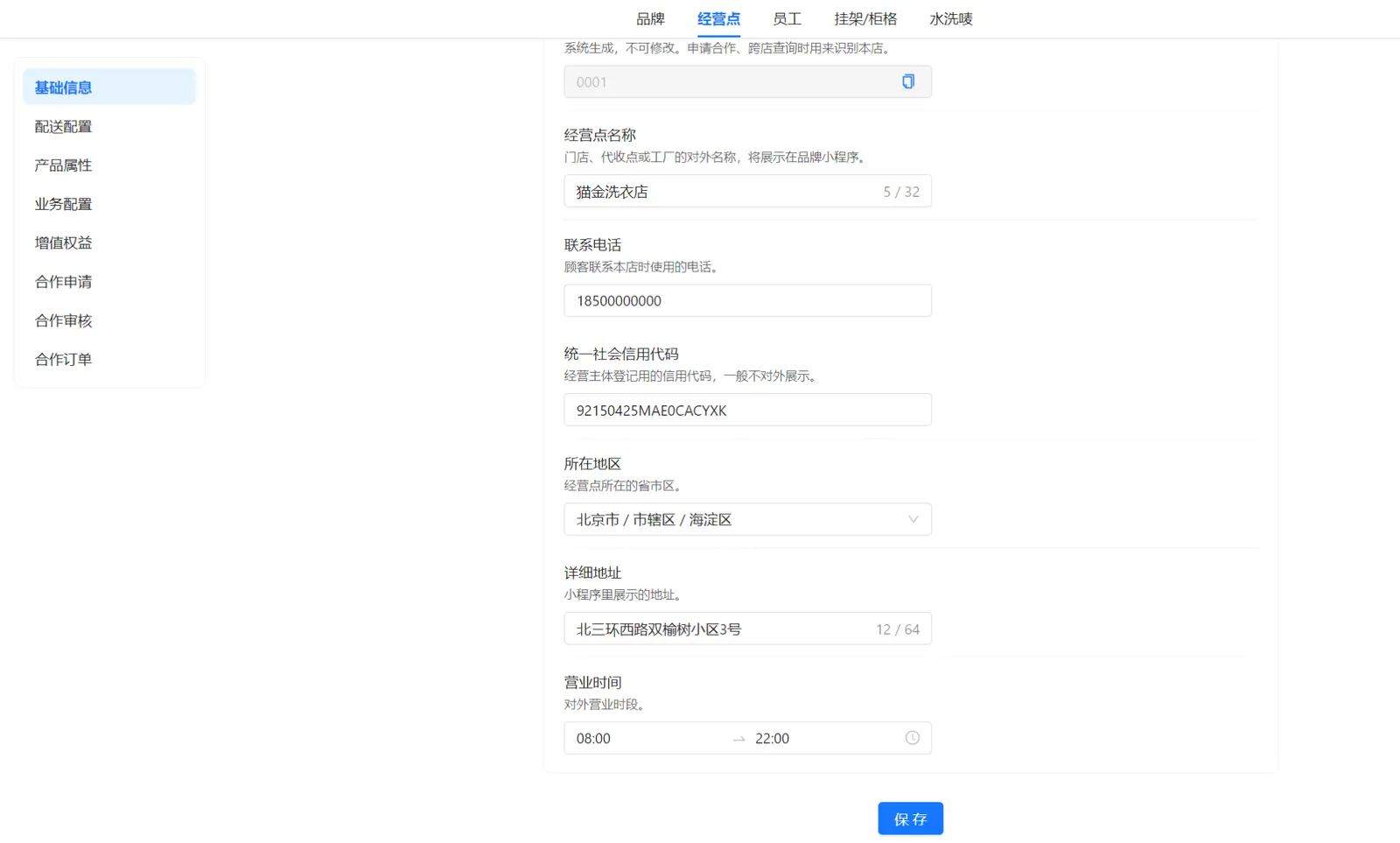Open 合作申请 in the sidebar
The width and height of the screenshot is (1400, 843).
tap(109, 282)
